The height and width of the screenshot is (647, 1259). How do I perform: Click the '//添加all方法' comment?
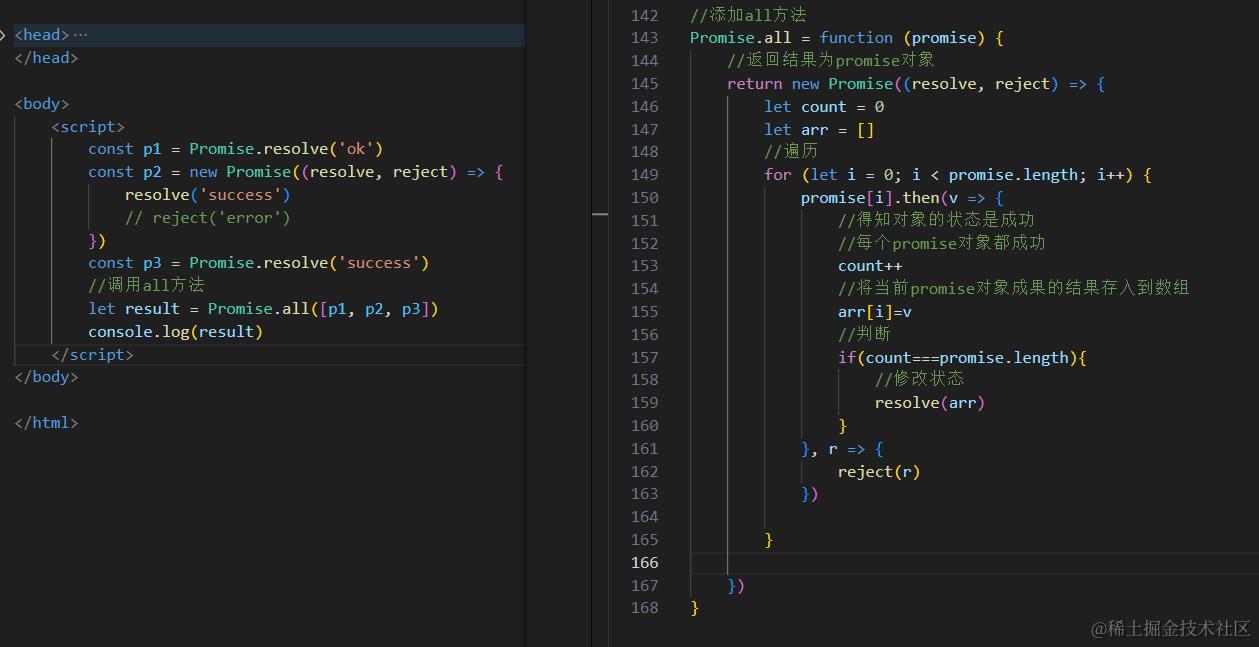click(x=748, y=15)
